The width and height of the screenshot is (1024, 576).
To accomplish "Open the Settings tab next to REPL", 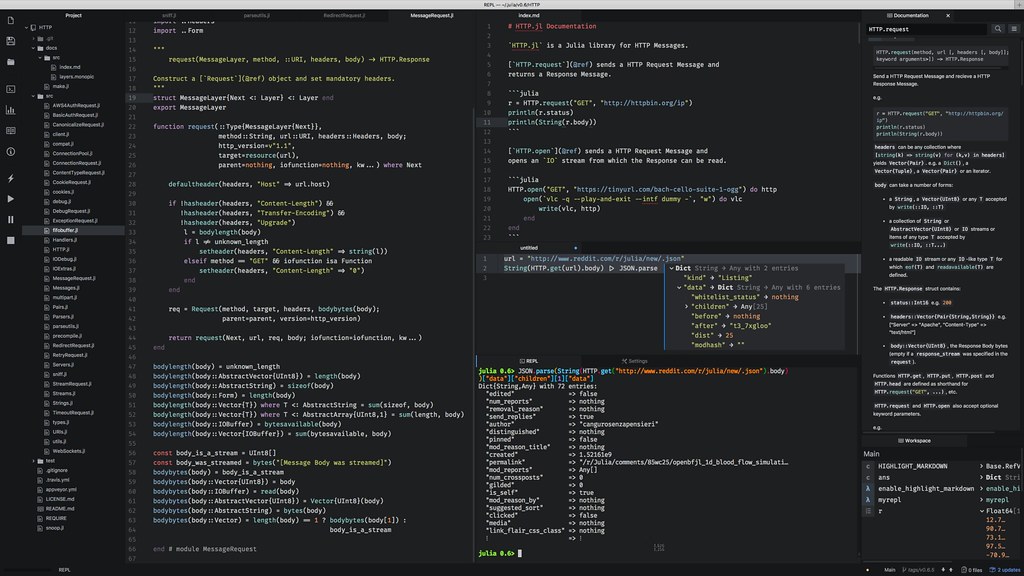I will (635, 361).
